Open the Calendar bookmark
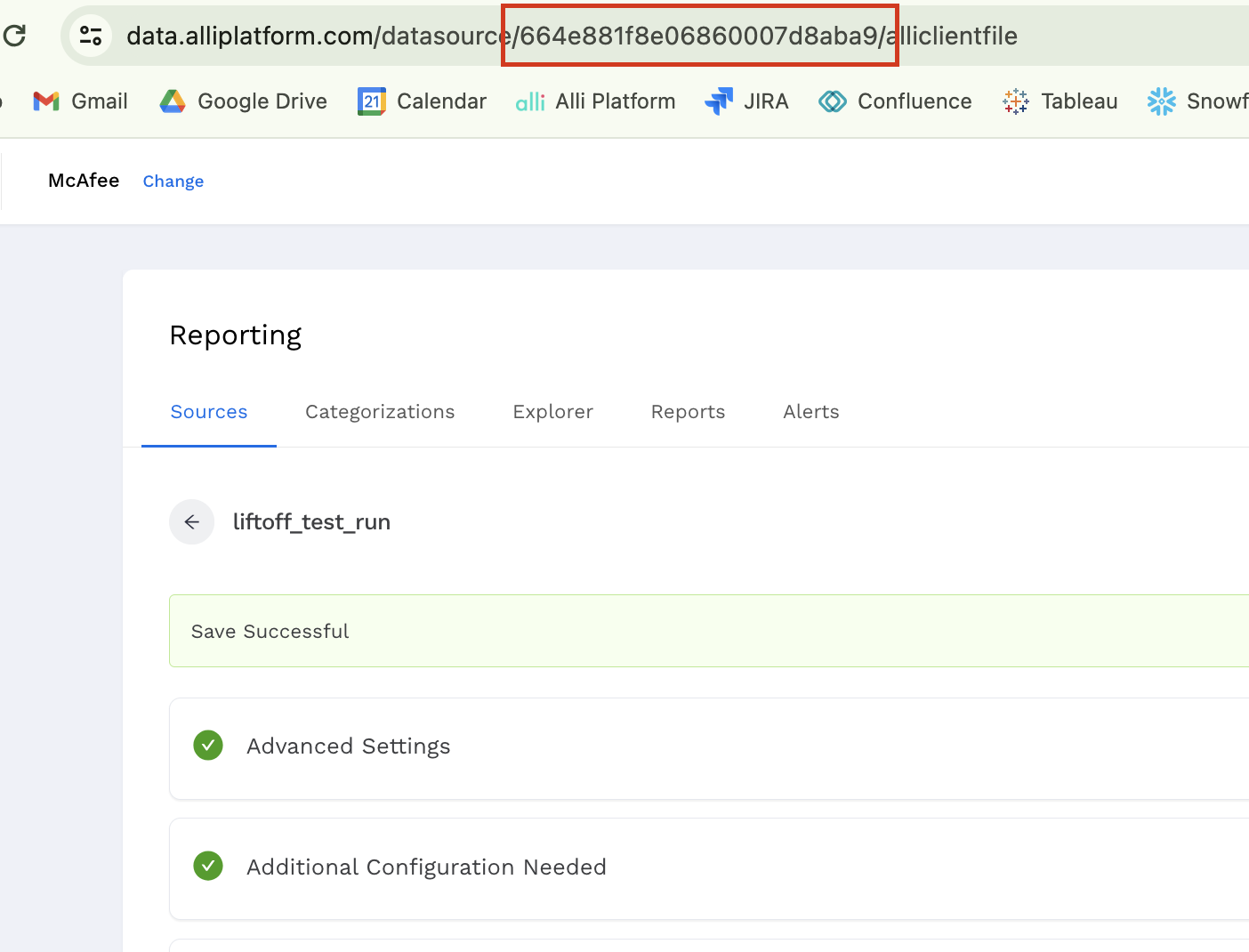 coord(422,101)
